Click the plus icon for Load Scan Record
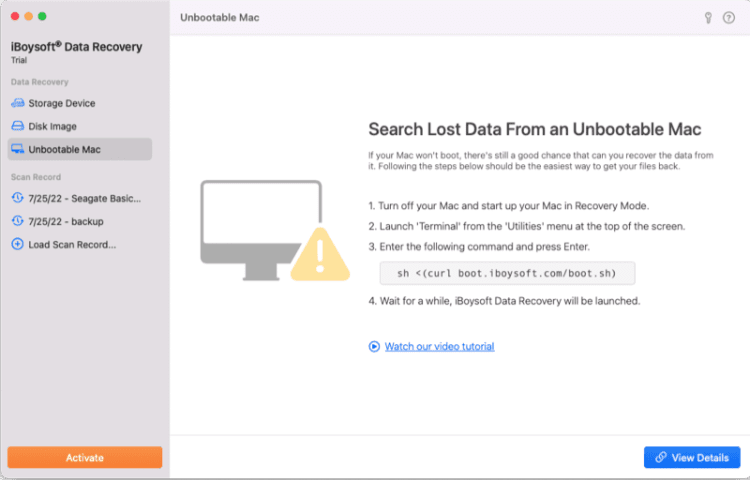The width and height of the screenshot is (750, 480). pyautogui.click(x=18, y=245)
